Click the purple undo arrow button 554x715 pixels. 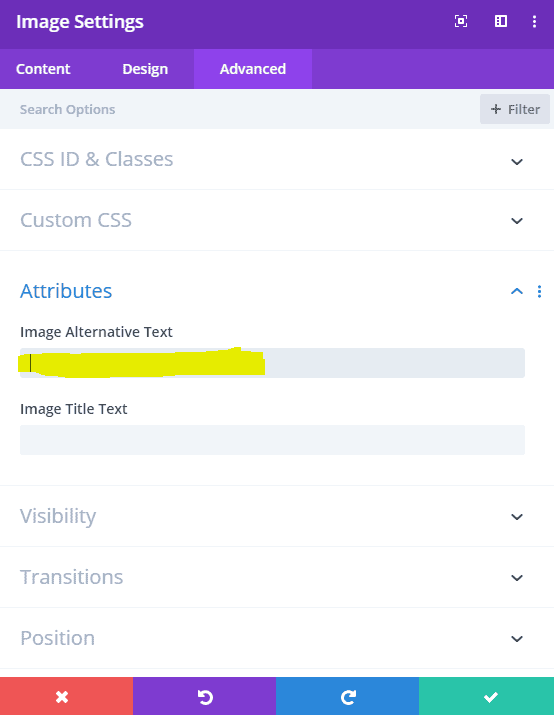coord(204,696)
